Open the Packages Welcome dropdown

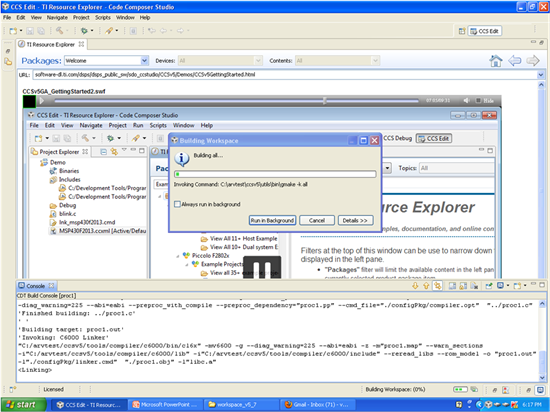(144, 61)
